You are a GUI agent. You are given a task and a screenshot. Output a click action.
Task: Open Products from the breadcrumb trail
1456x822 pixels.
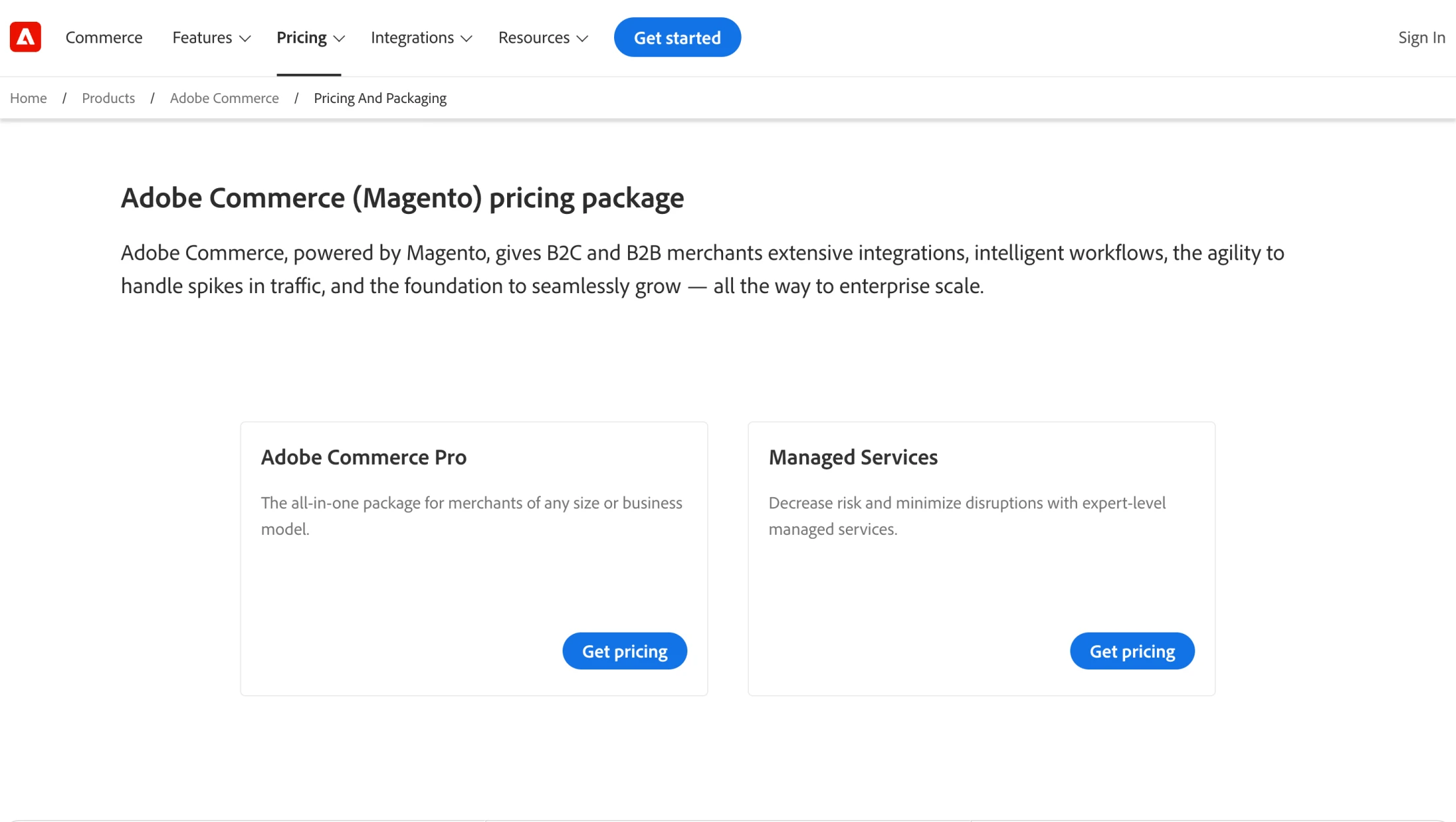(108, 98)
